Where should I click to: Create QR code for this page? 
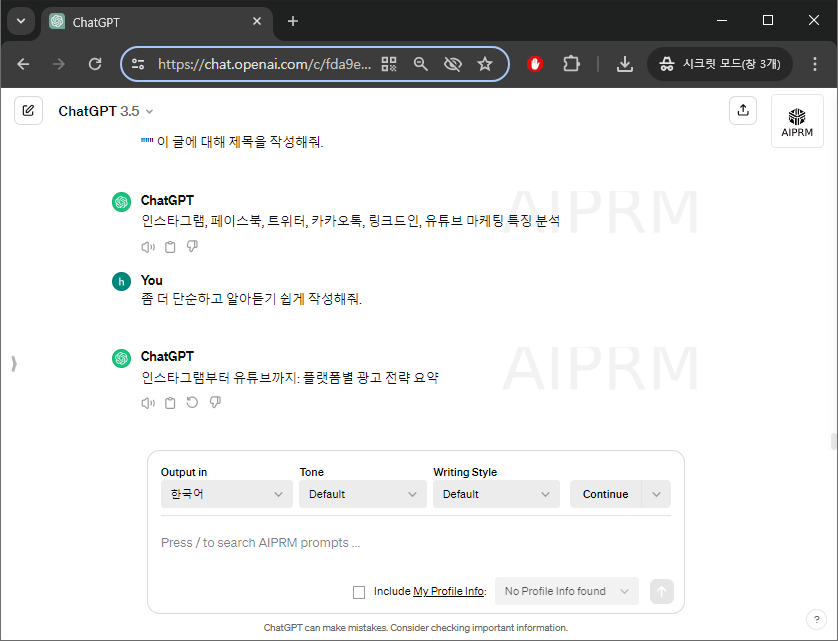pyautogui.click(x=389, y=64)
